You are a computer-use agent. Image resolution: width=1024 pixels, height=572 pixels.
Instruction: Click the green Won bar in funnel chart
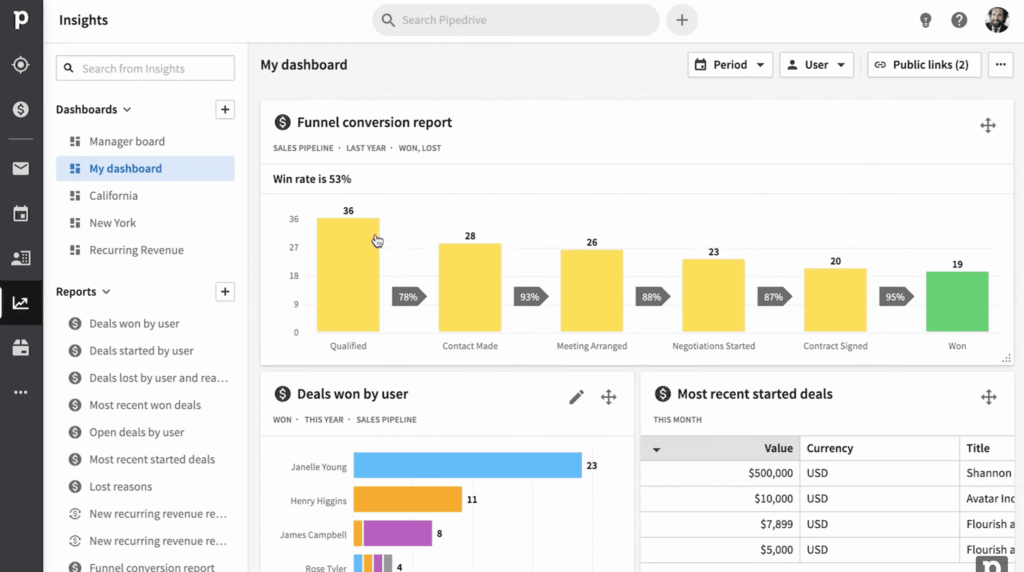(x=957, y=302)
